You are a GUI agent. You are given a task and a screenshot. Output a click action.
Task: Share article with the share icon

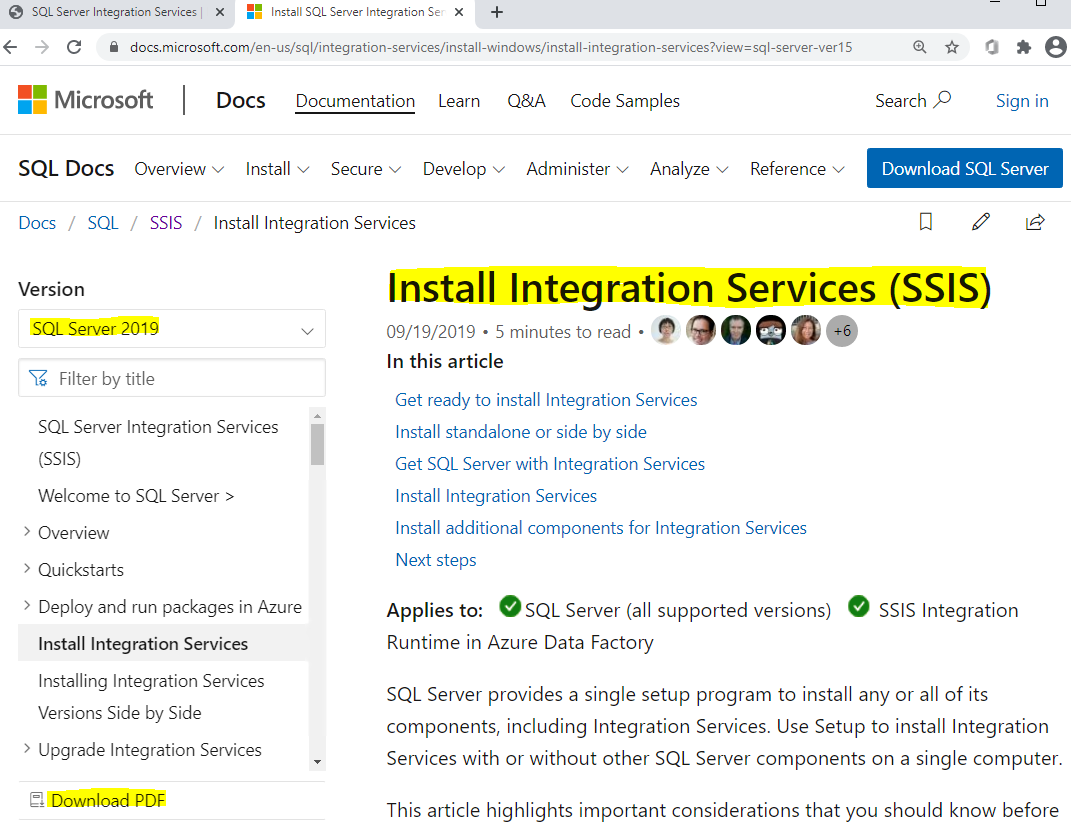[1035, 222]
